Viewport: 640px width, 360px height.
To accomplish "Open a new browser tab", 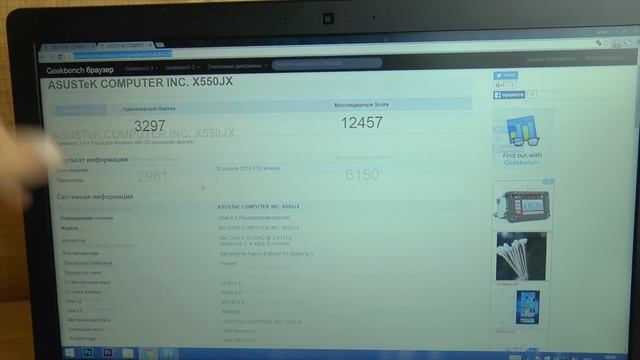I will [x=160, y=44].
